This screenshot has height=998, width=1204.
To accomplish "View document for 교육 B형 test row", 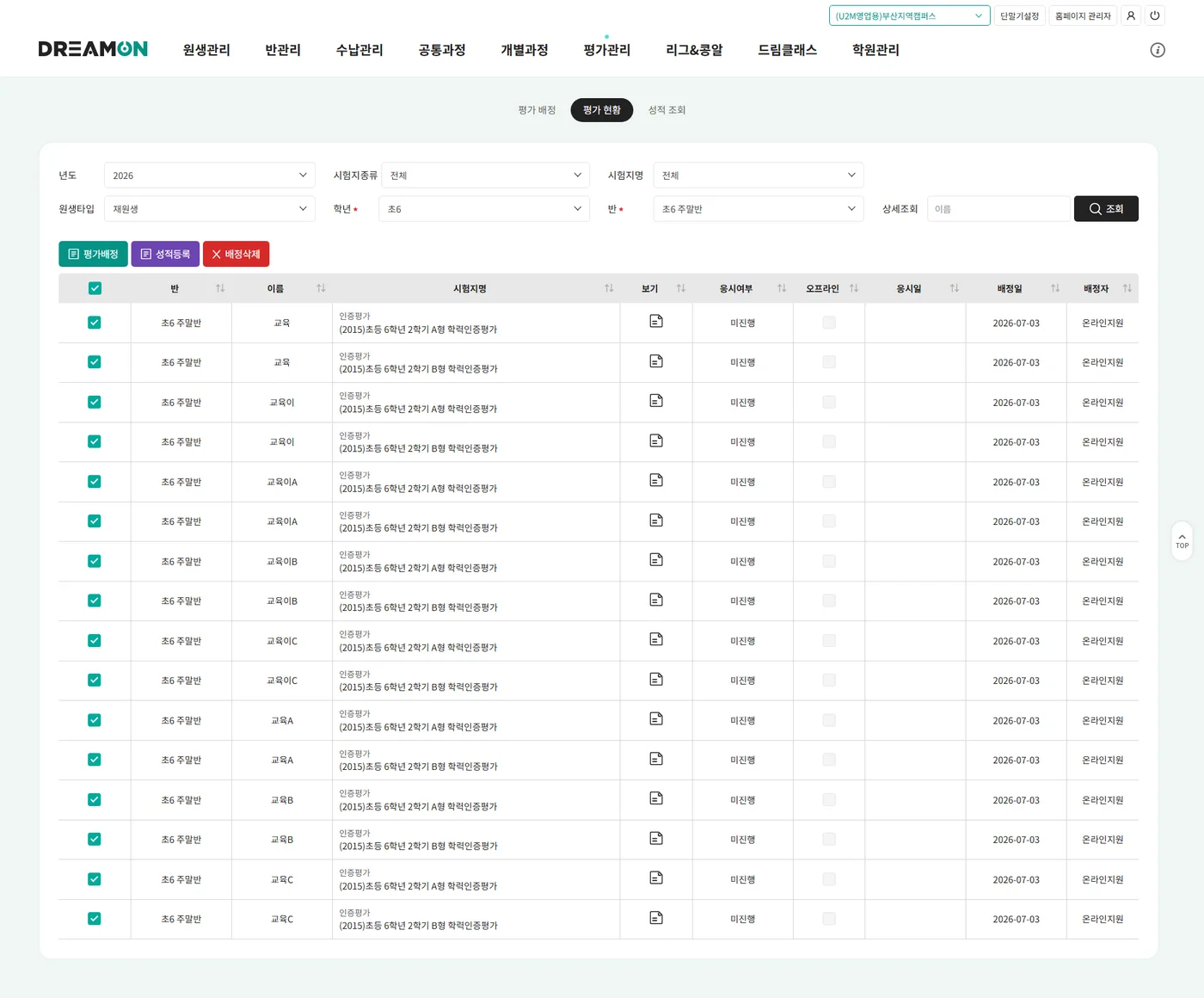I will [x=656, y=361].
